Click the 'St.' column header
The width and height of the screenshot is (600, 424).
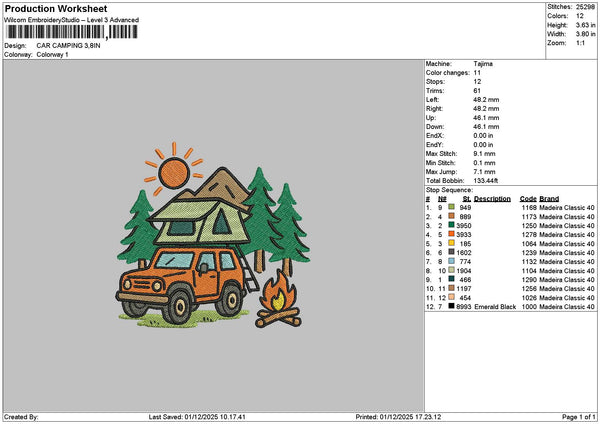click(x=467, y=199)
